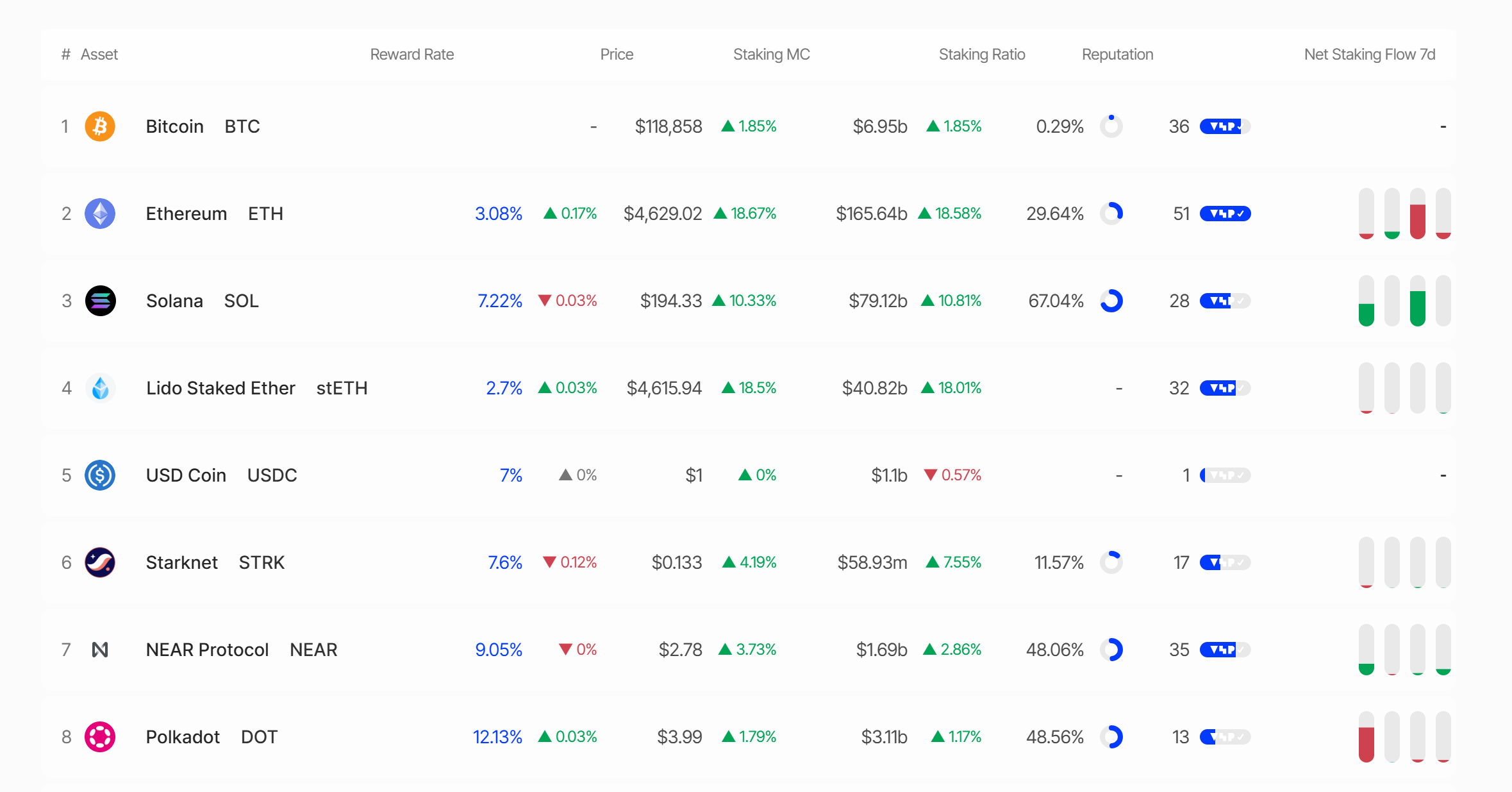
Task: Click Polkadot's staking ratio ring icon
Action: pyautogui.click(x=1111, y=737)
